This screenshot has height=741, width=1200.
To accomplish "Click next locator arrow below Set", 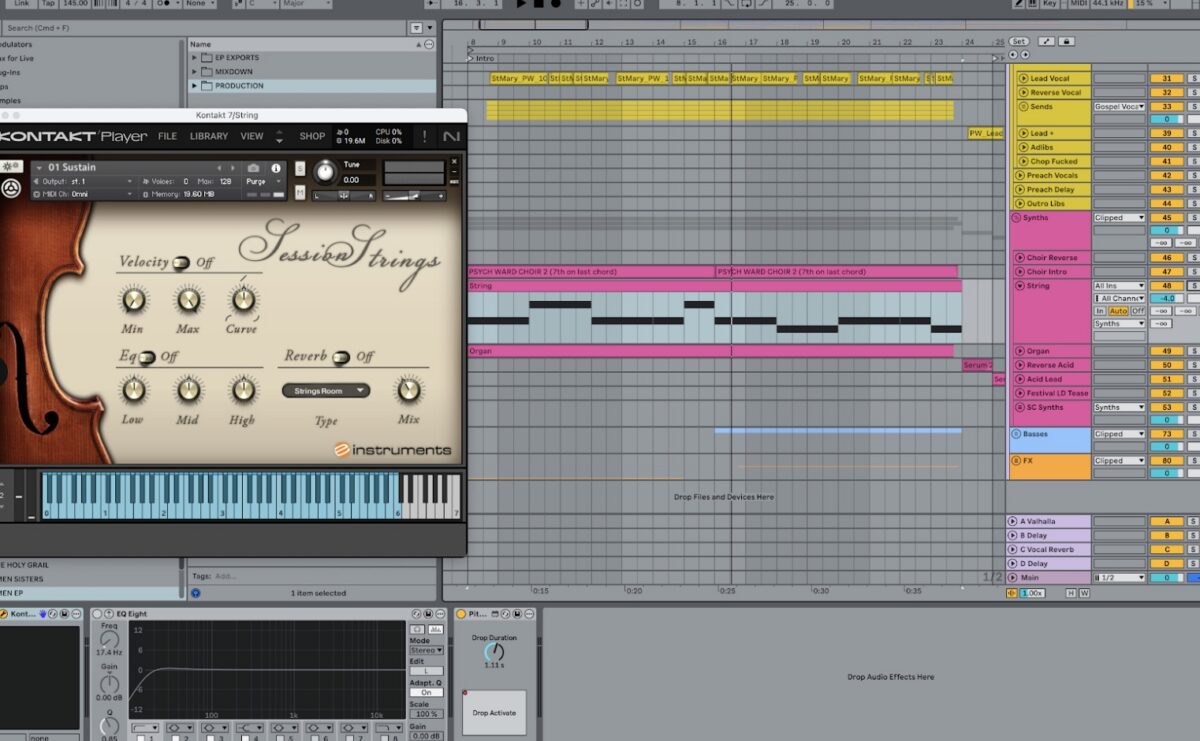I will (1025, 55).
